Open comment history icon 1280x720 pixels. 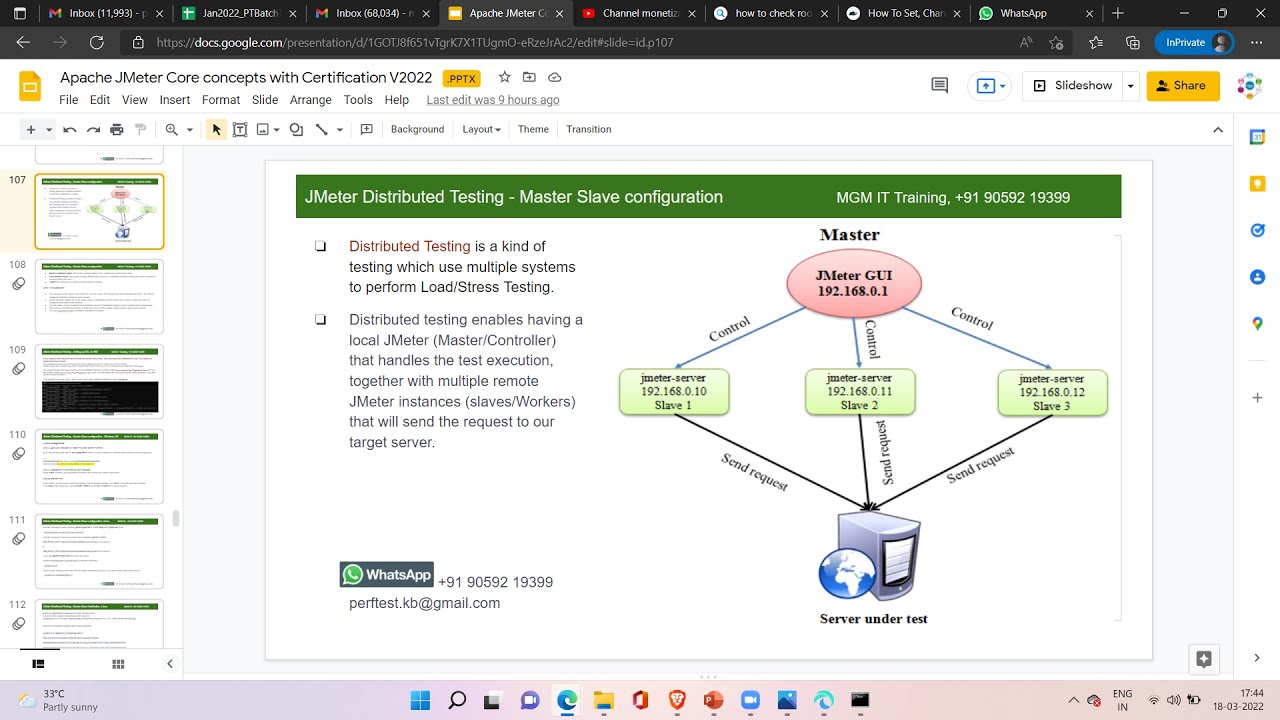(x=939, y=86)
